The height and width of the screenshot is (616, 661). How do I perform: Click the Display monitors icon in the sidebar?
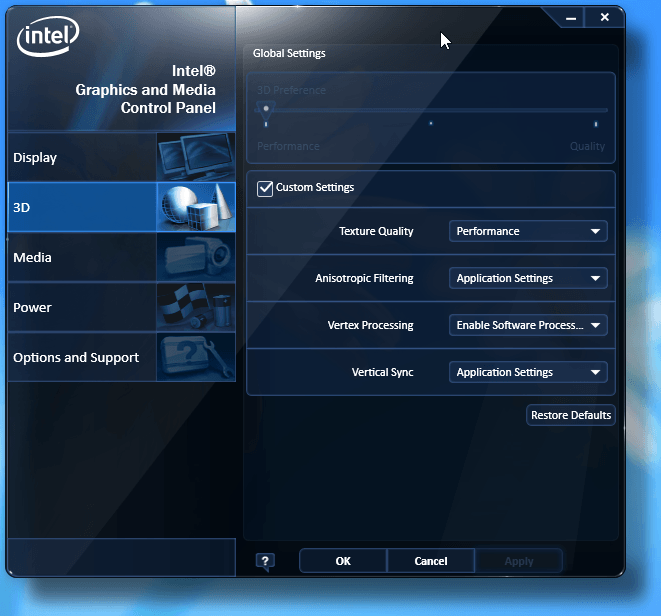point(196,157)
